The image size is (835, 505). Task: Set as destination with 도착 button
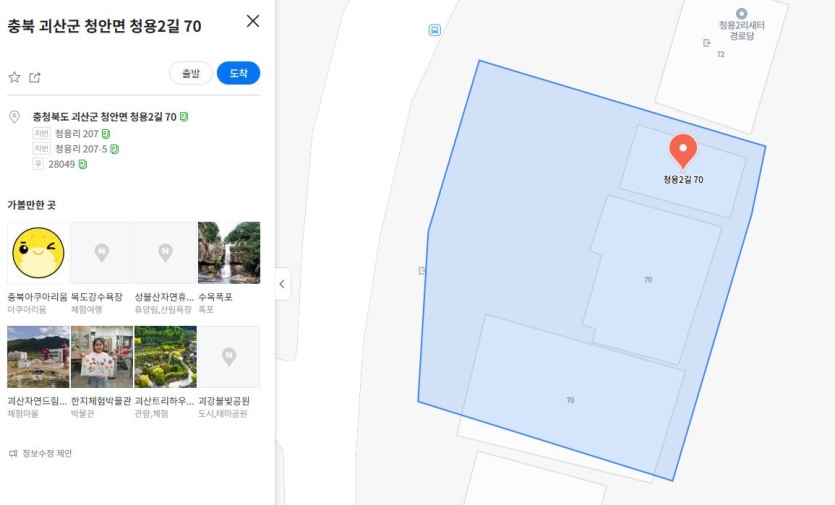pos(239,73)
